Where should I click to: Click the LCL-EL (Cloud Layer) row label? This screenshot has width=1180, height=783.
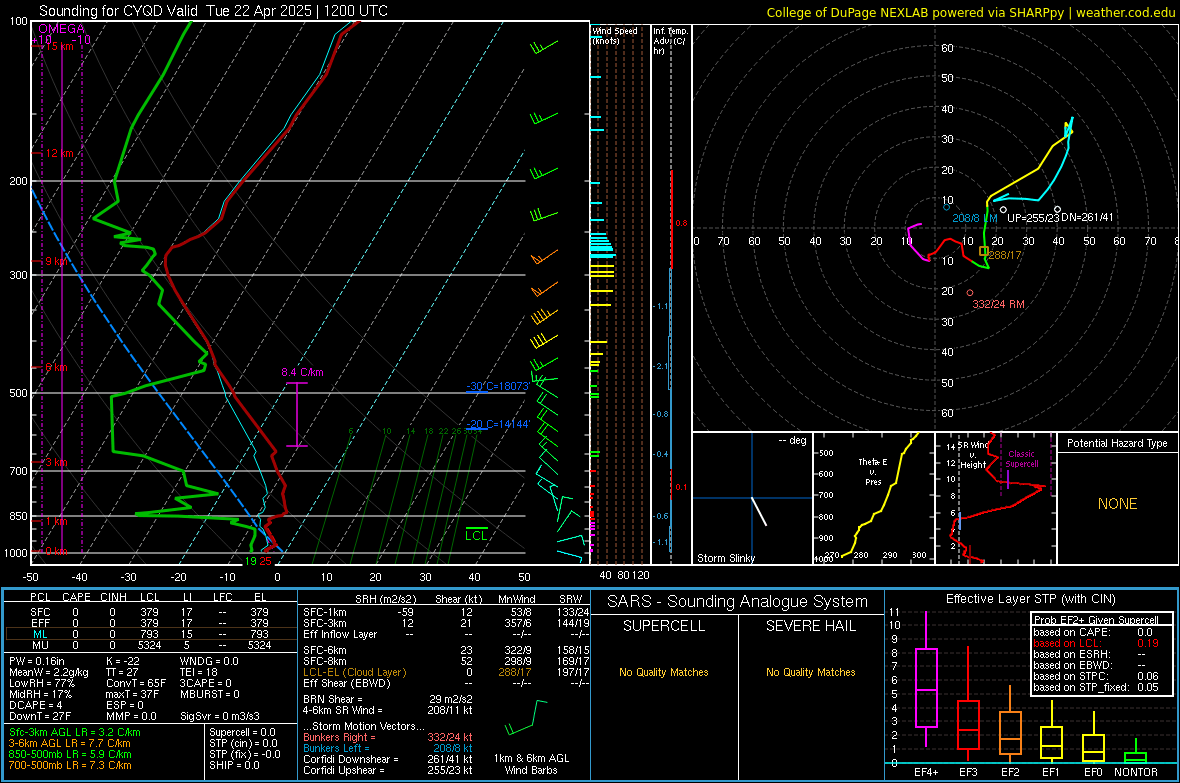point(354,672)
